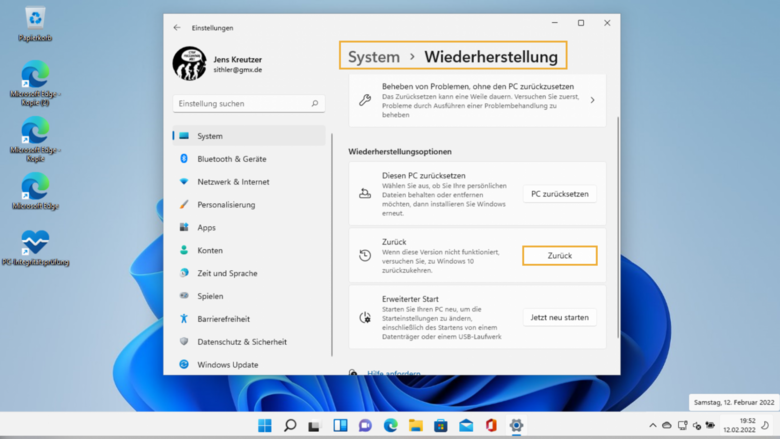780x439 pixels.
Task: Click the Zurück history clock icon
Action: 365,256
